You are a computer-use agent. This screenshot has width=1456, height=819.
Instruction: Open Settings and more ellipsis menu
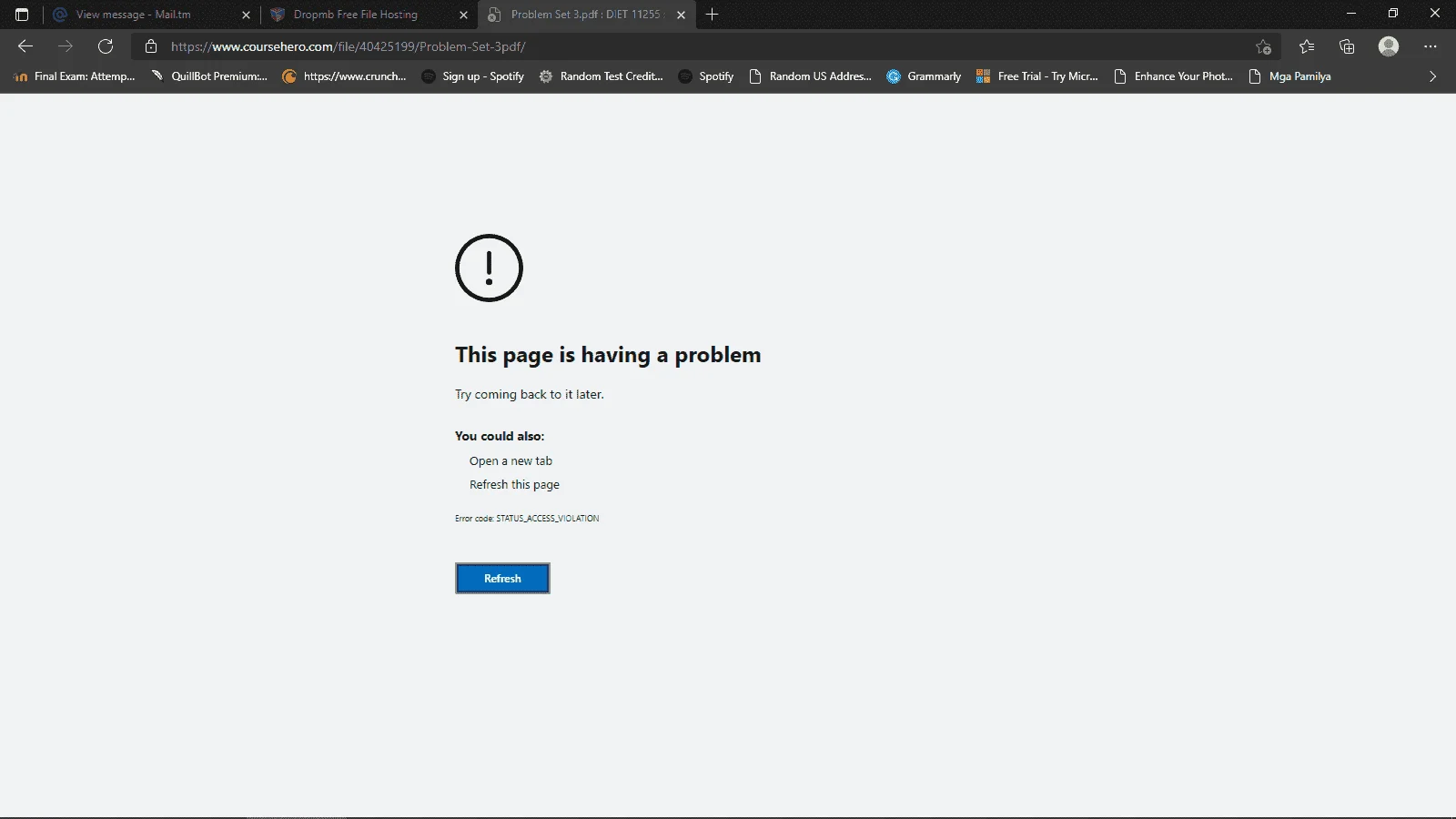(x=1431, y=46)
